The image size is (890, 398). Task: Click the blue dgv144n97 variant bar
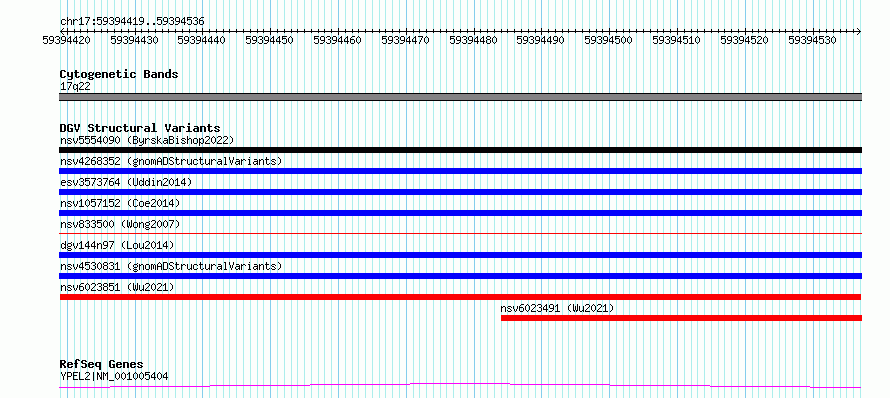[460, 255]
